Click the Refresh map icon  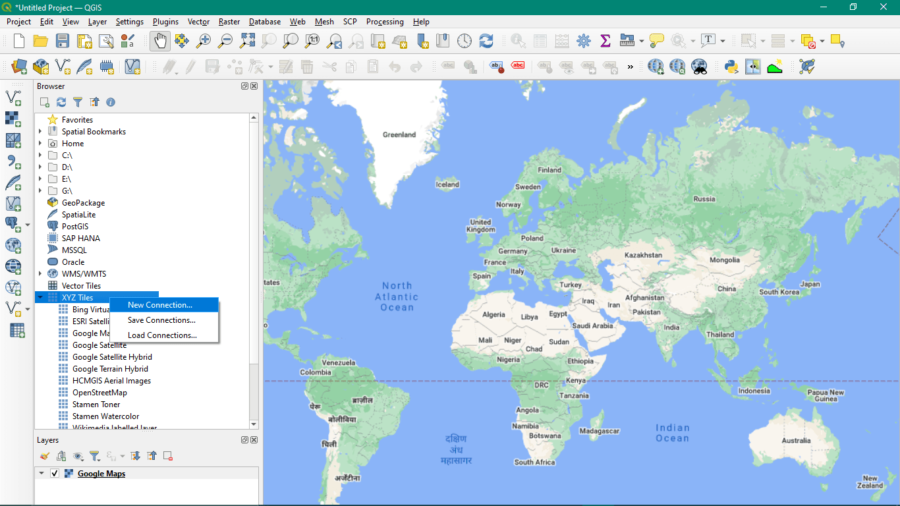486,41
